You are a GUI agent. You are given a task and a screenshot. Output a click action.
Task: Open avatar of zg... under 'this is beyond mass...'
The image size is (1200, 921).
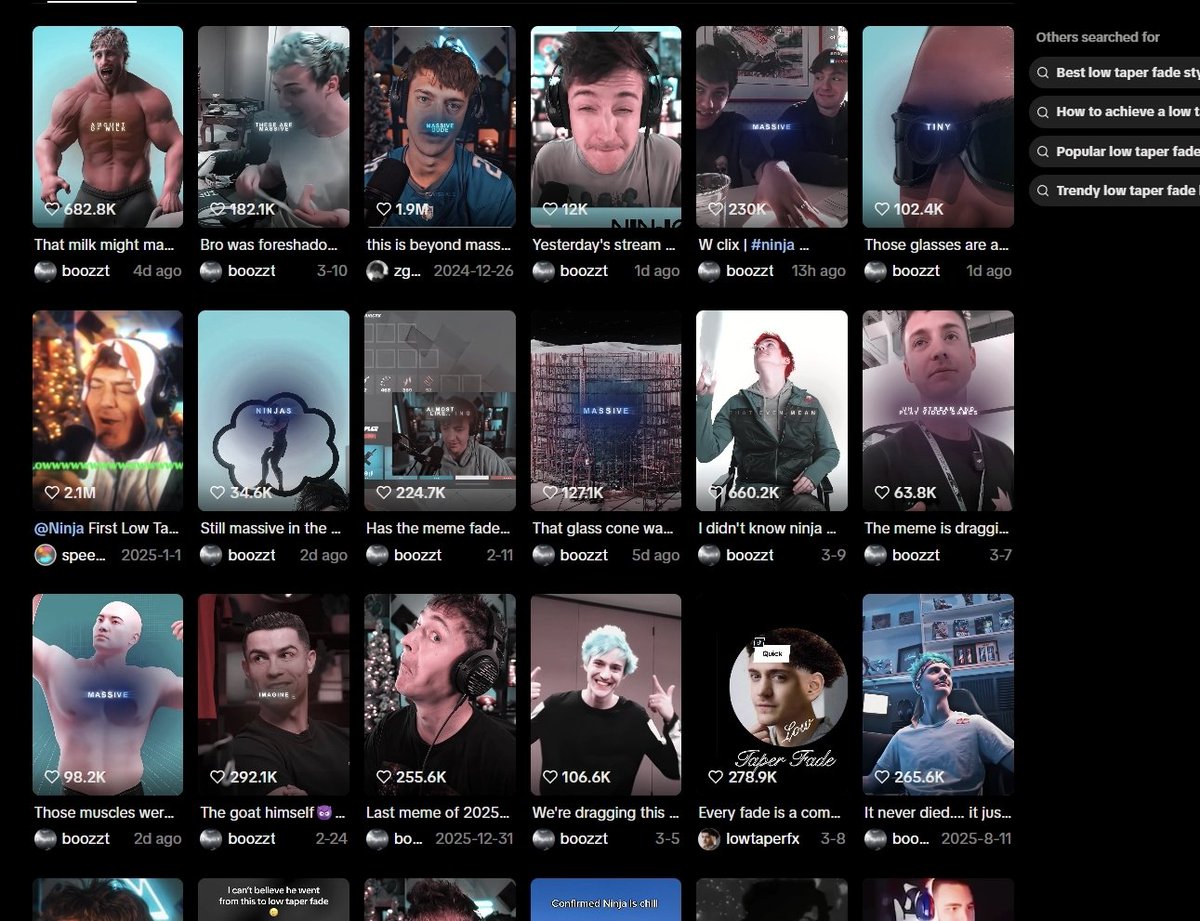[377, 271]
